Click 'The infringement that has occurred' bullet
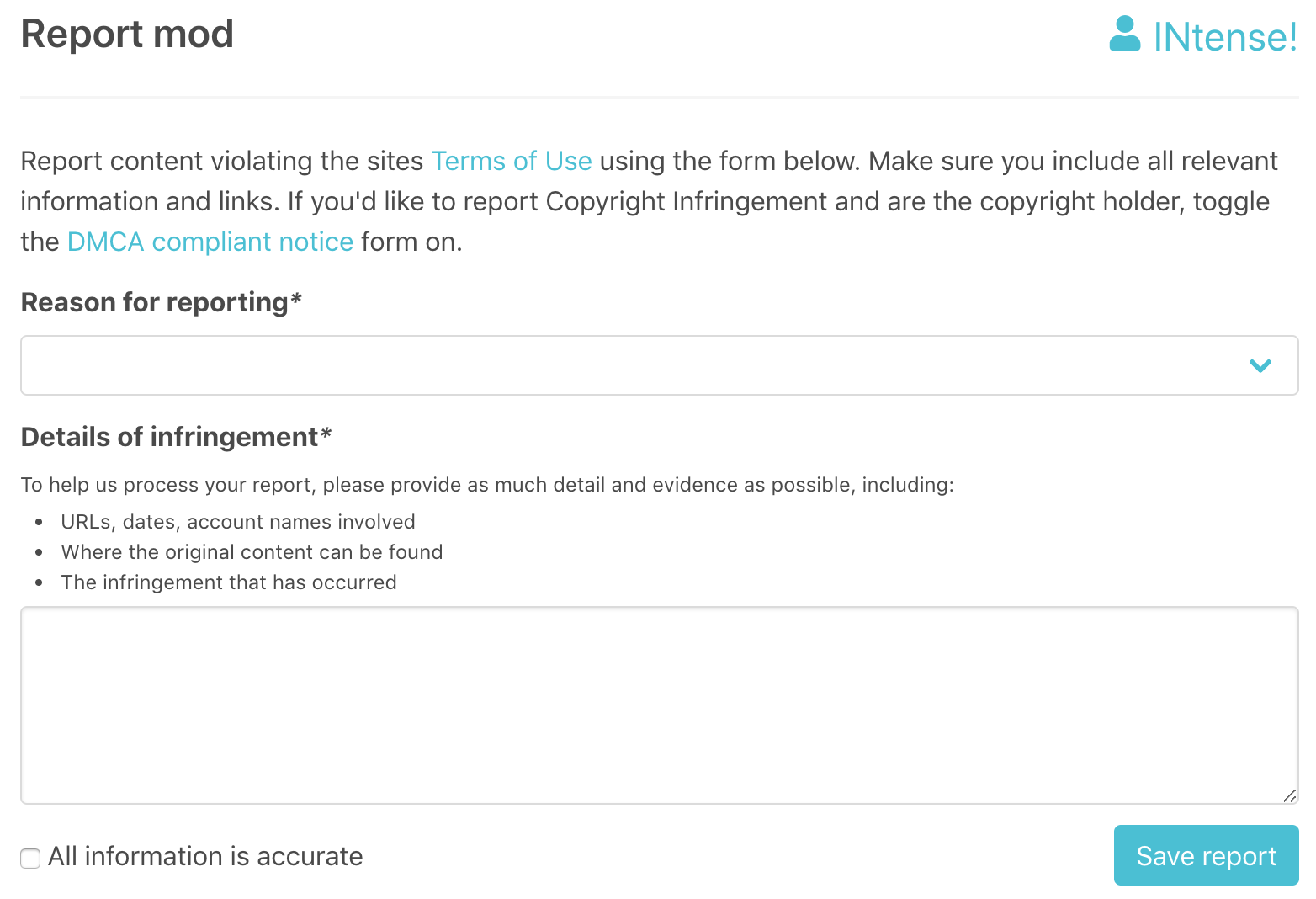Image resolution: width=1316 pixels, height=899 pixels. click(x=229, y=582)
